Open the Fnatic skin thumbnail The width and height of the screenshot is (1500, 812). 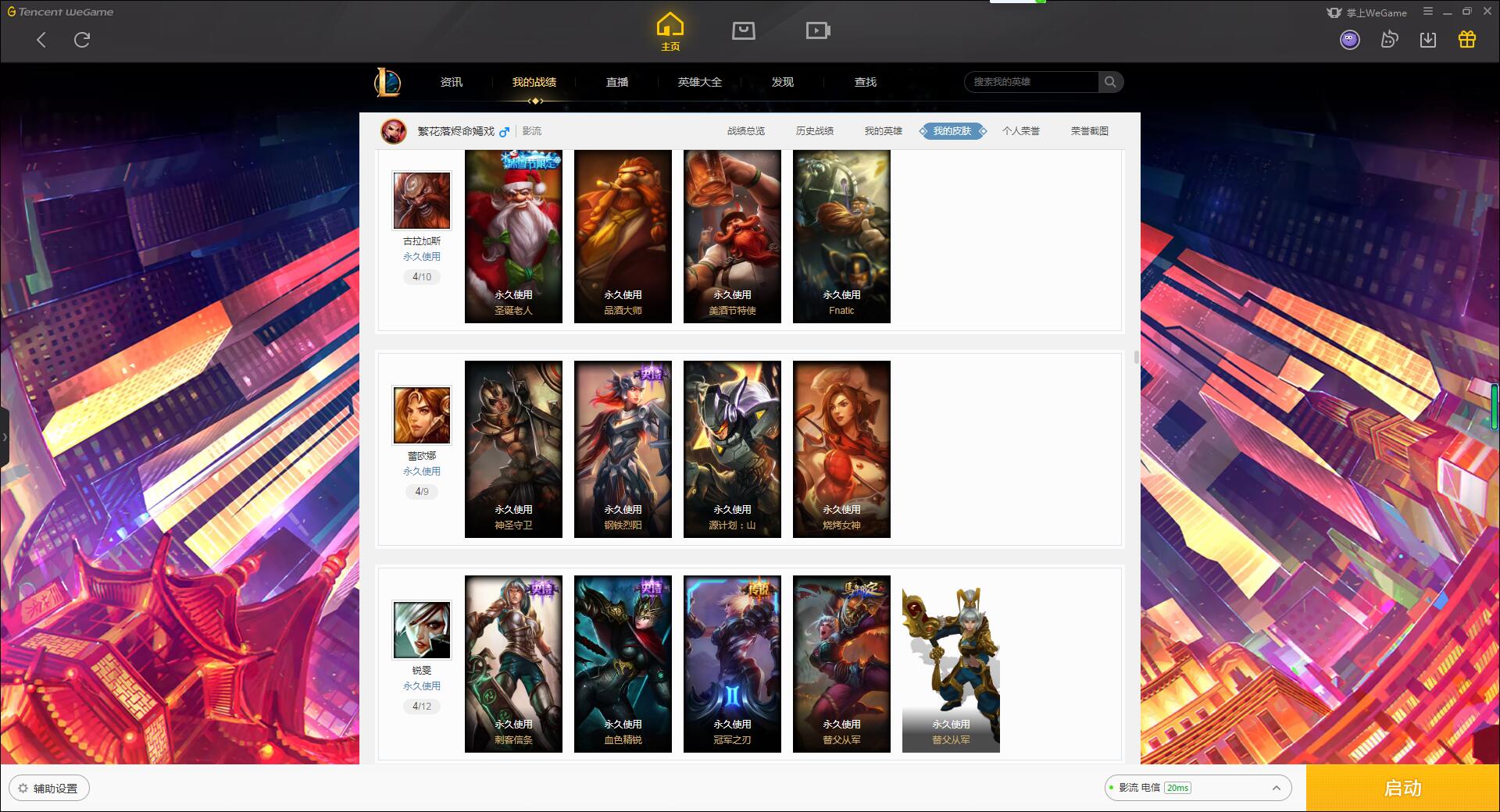pyautogui.click(x=841, y=237)
